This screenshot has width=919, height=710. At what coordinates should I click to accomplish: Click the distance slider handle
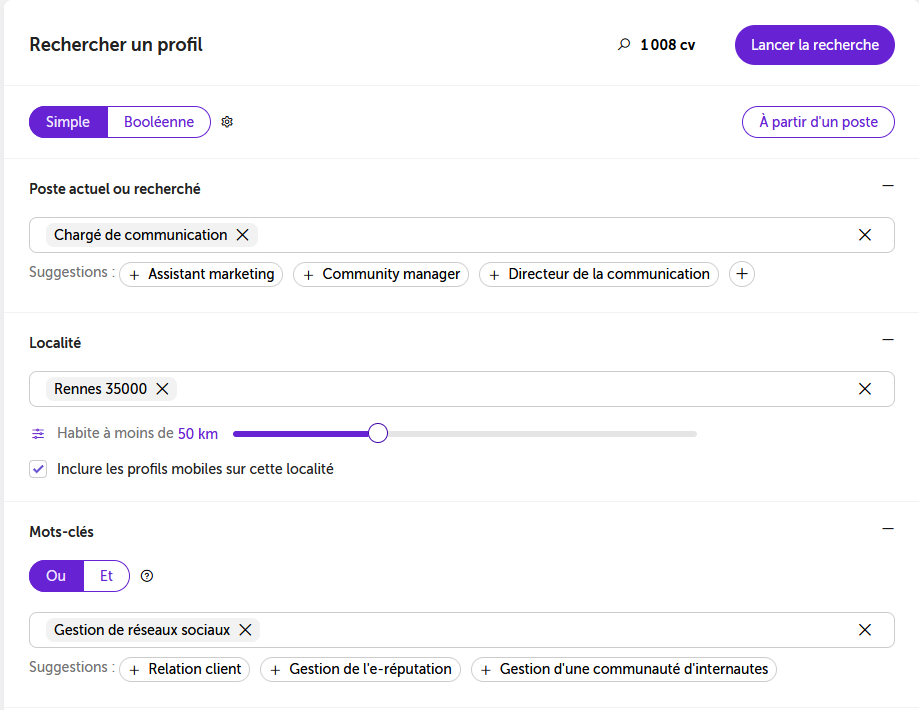[x=378, y=433]
